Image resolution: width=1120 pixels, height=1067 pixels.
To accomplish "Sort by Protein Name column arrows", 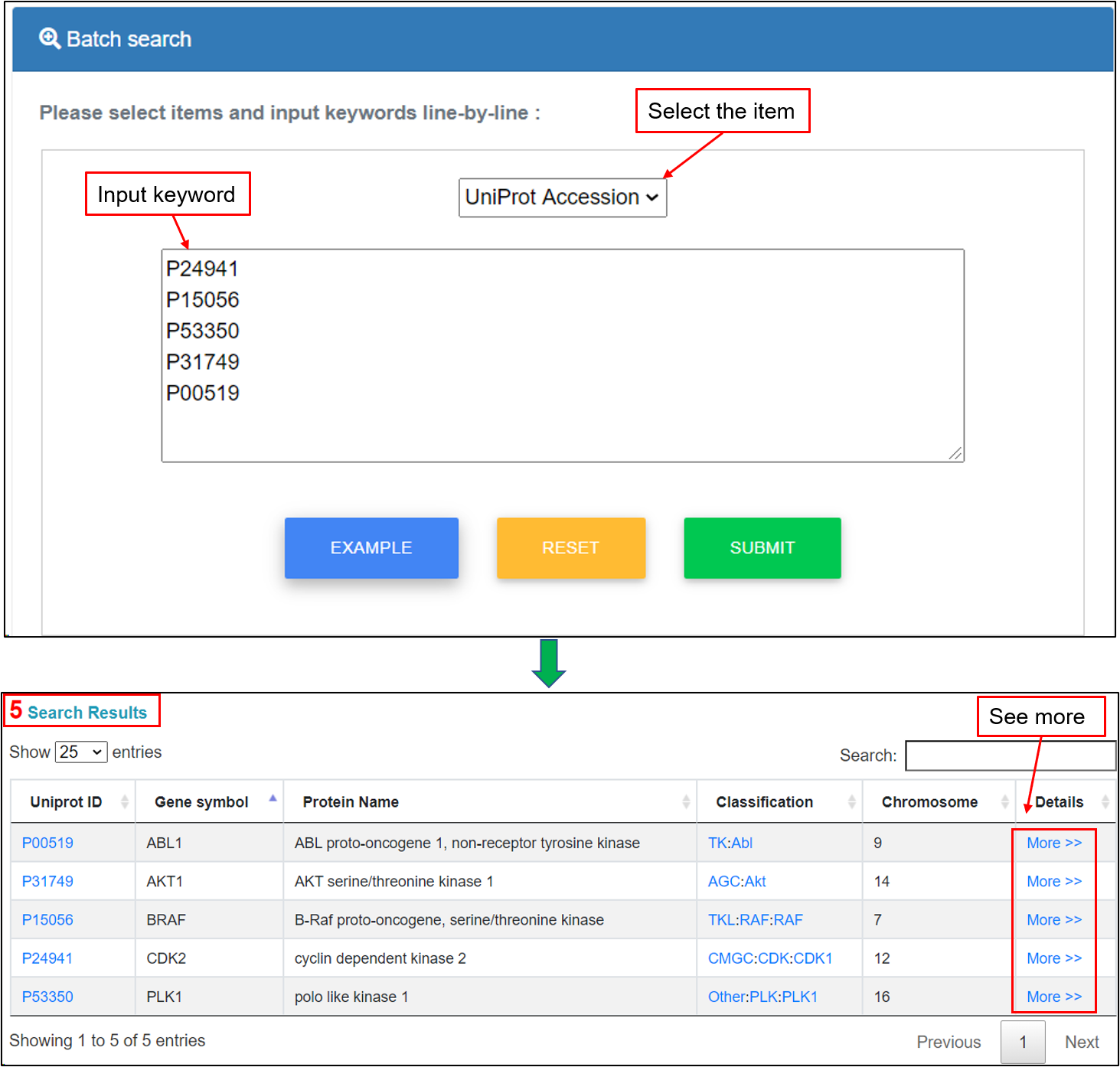I will click(x=686, y=801).
